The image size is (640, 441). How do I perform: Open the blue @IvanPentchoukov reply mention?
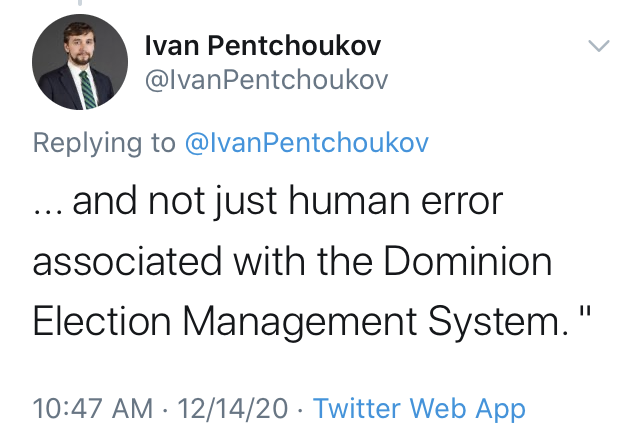click(x=307, y=143)
